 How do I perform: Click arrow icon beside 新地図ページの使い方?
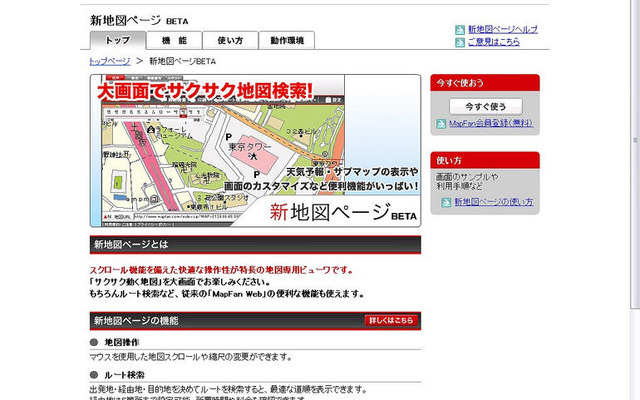[446, 202]
